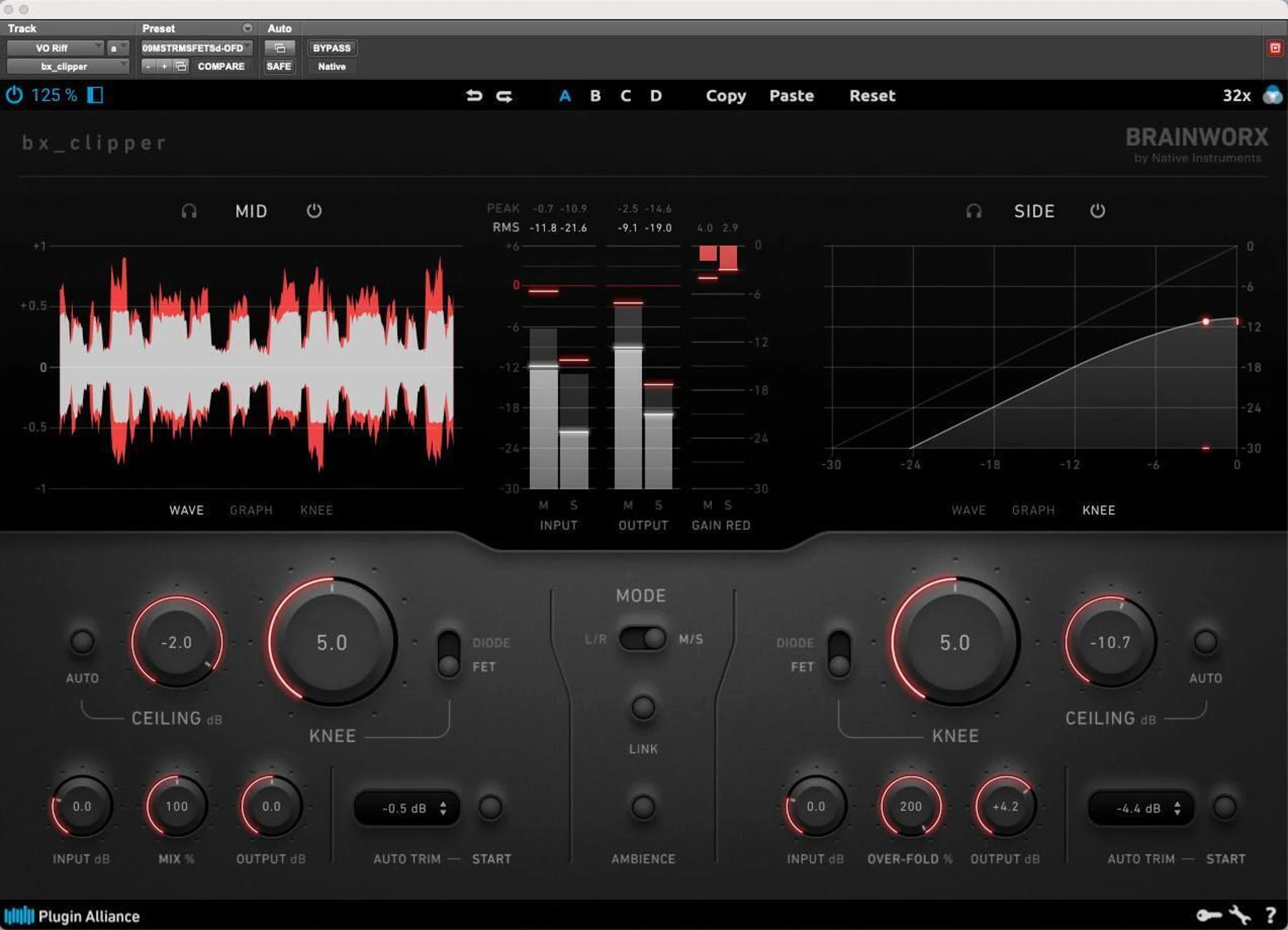This screenshot has width=1288, height=930.
Task: Open the wrench settings icon
Action: (x=1239, y=915)
